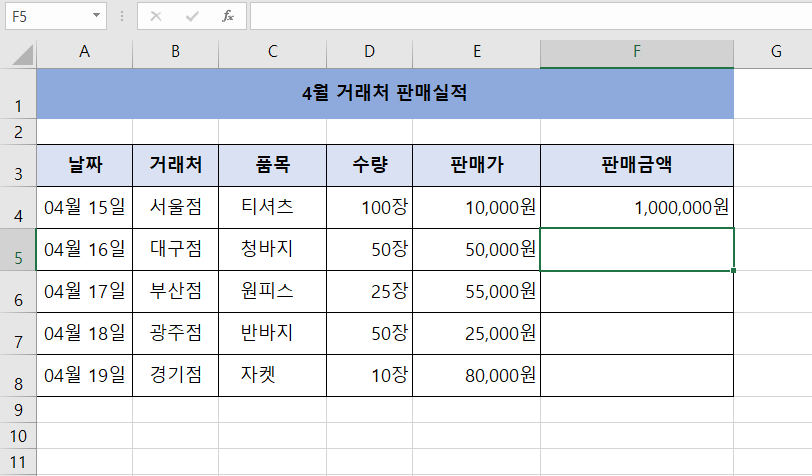
Task: Select row 7 header
Action: 18,334
